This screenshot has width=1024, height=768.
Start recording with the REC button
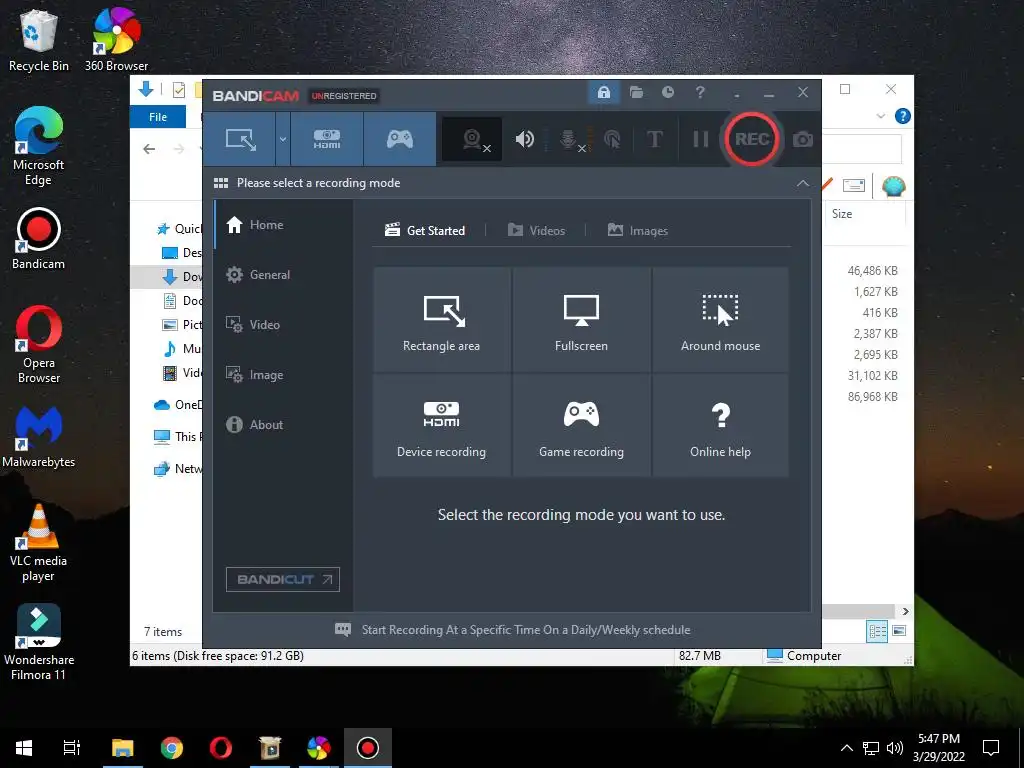tap(752, 139)
